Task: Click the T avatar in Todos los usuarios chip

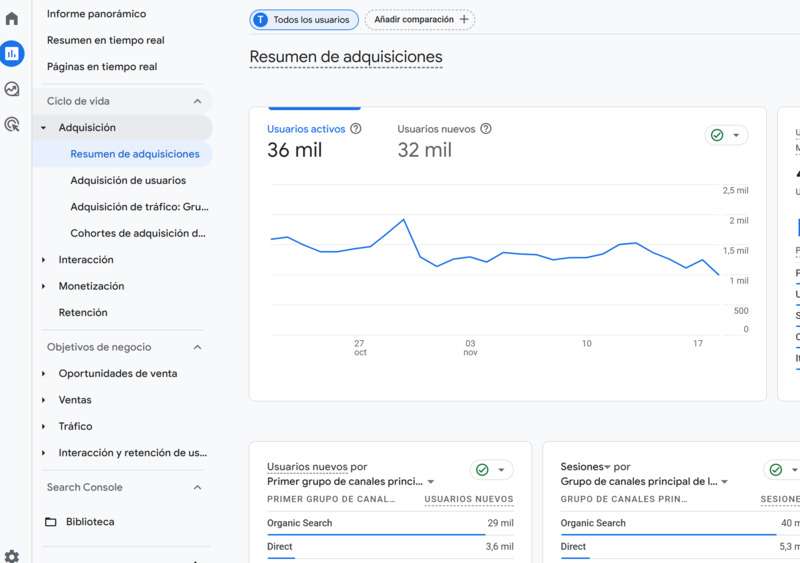Action: (x=261, y=20)
